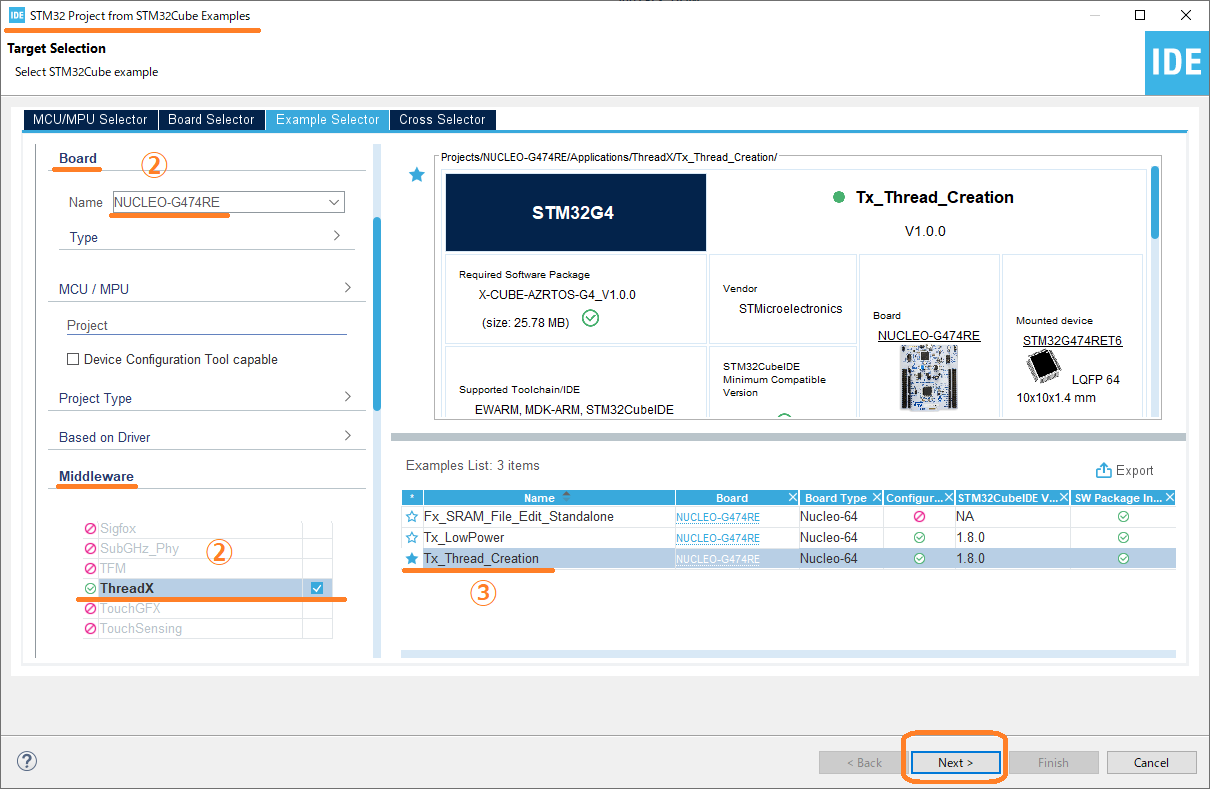Expand the Based on Driver section
1210x789 pixels.
347,436
